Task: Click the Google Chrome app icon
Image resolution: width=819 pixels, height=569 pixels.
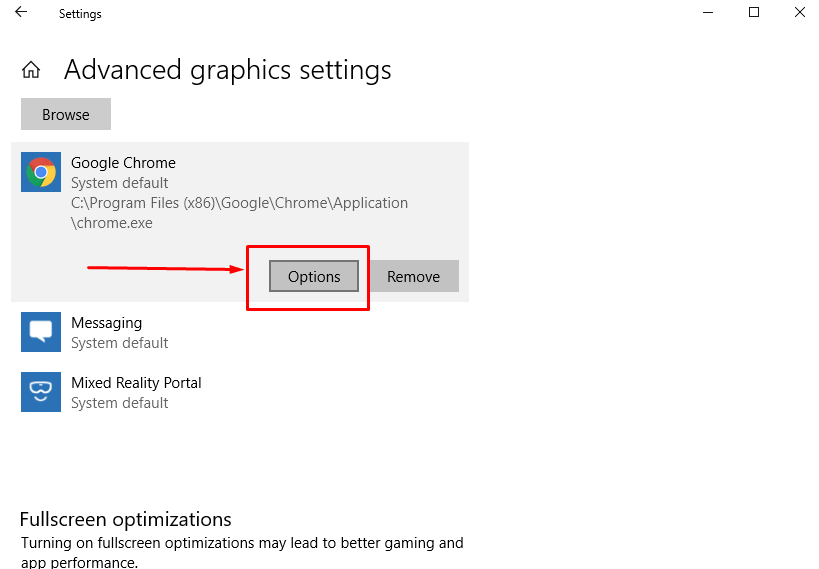Action: [41, 172]
